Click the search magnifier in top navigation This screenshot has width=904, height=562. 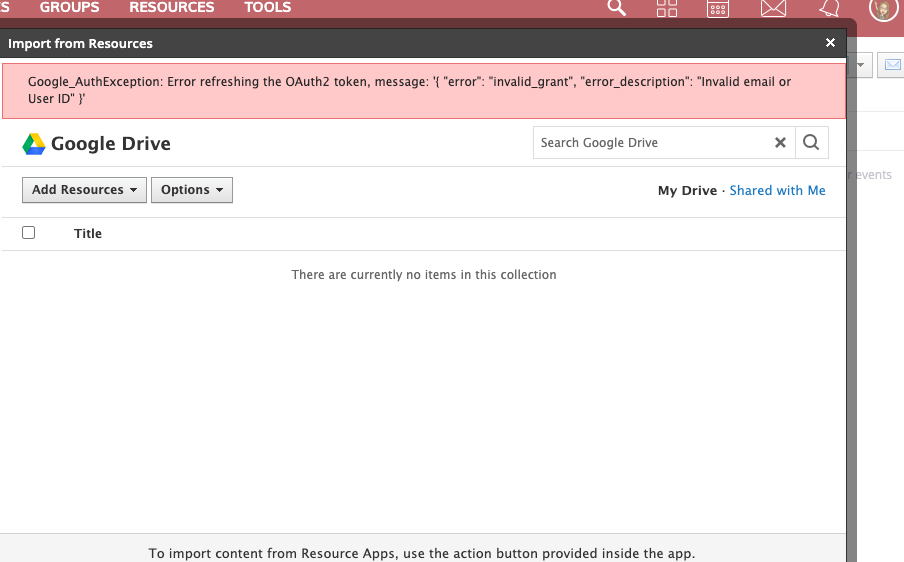click(x=616, y=8)
